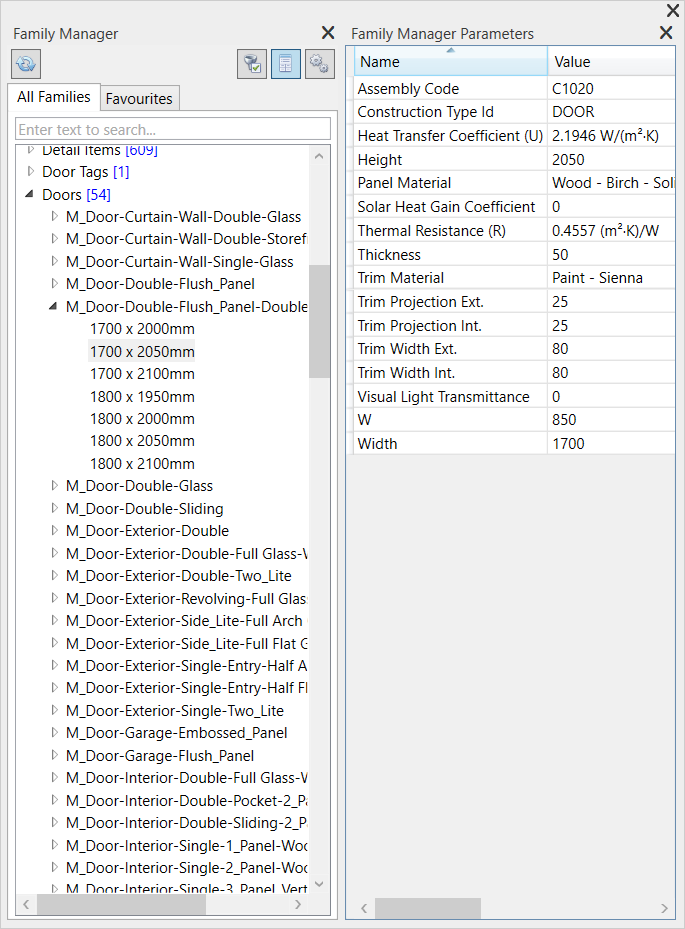Select the 1800 x 2100mm door type
This screenshot has width=685, height=929.
point(142,463)
